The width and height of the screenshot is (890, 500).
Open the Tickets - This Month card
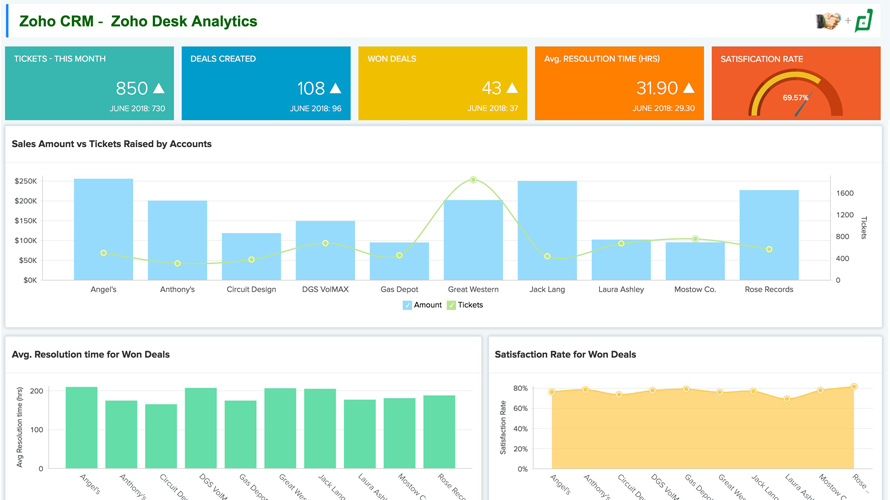[89, 83]
